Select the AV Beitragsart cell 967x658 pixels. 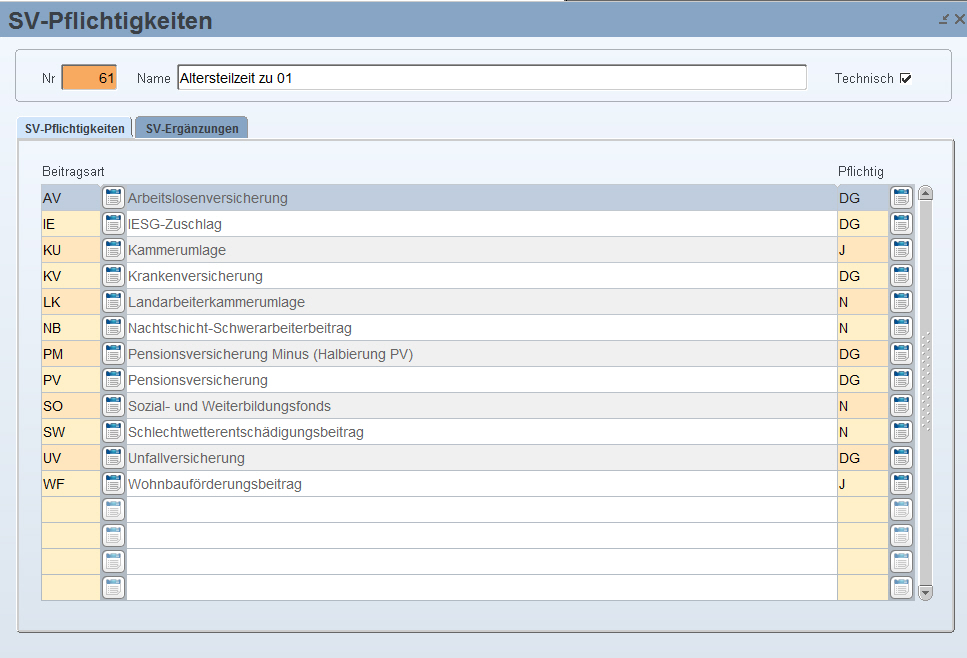pos(71,198)
